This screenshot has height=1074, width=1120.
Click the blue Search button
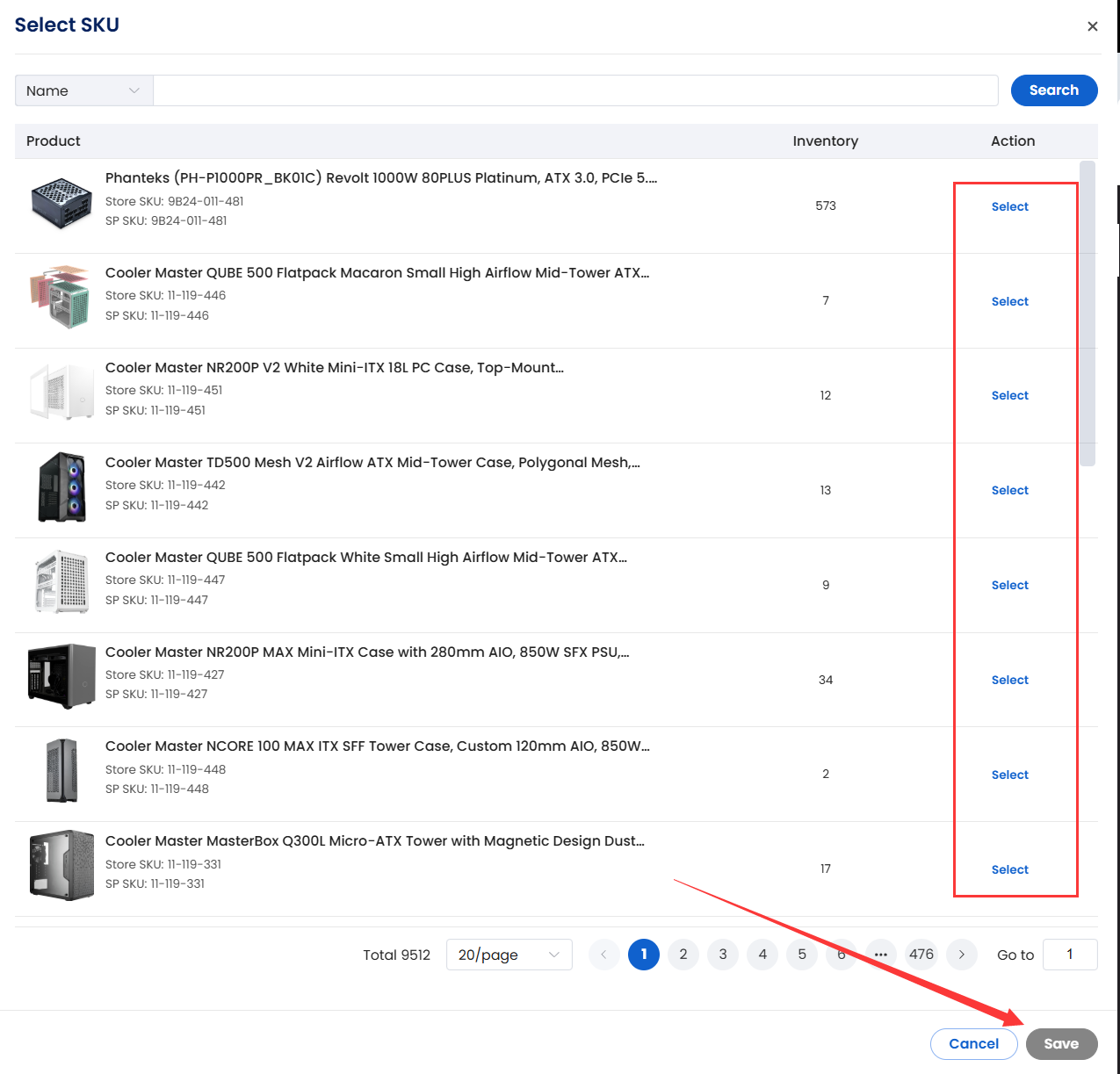click(1054, 90)
